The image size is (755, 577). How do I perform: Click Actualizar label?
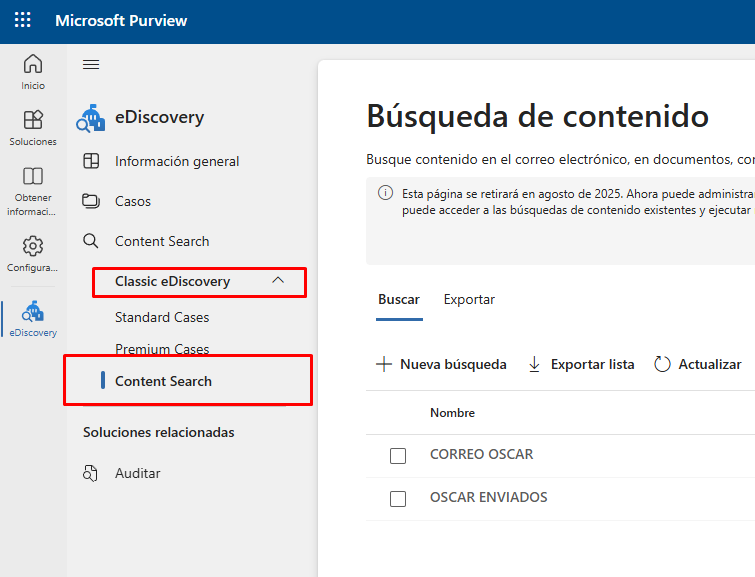point(710,365)
